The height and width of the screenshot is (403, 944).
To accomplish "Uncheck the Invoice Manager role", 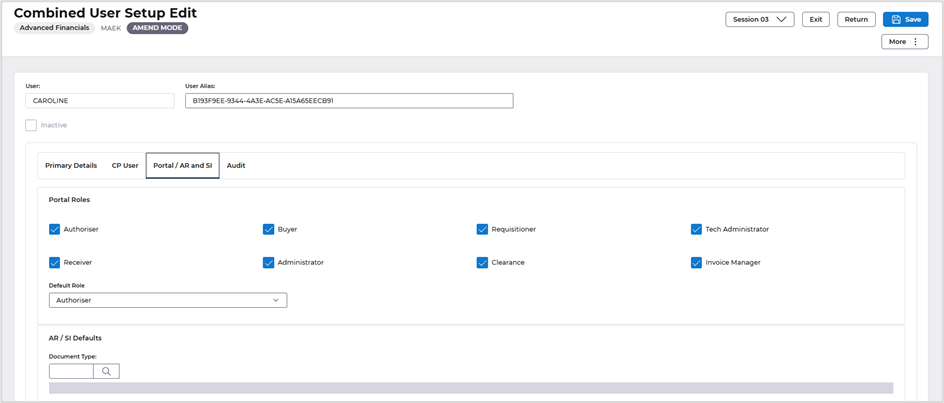I will tap(697, 263).
